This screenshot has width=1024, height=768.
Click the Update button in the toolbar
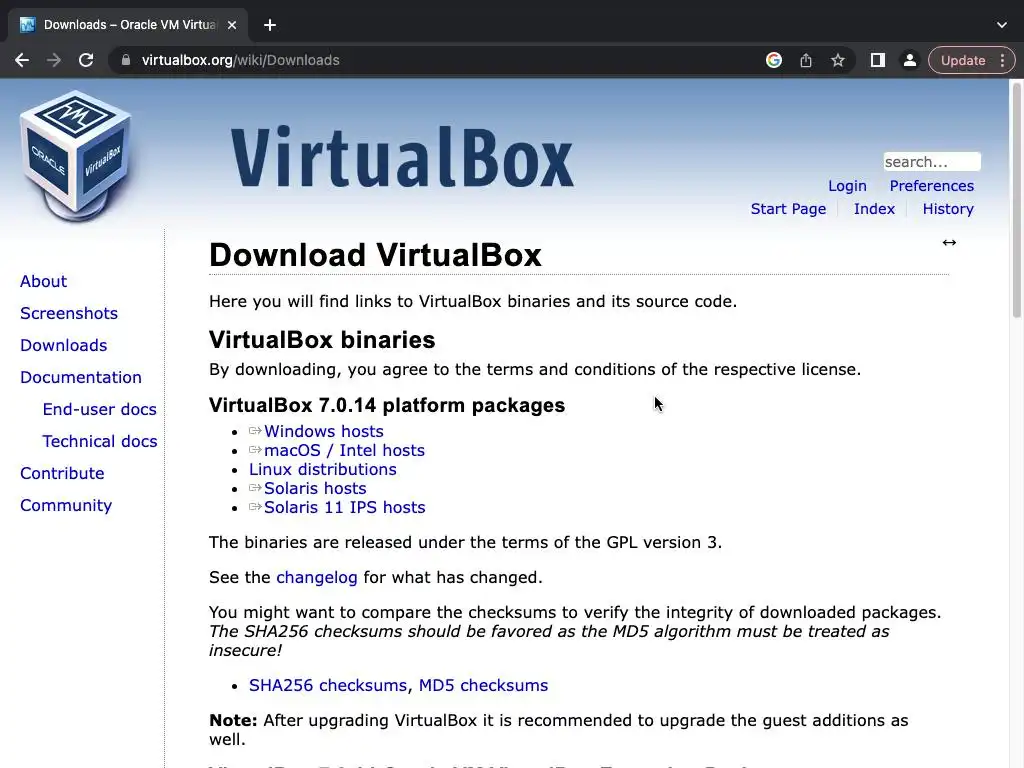(963, 60)
